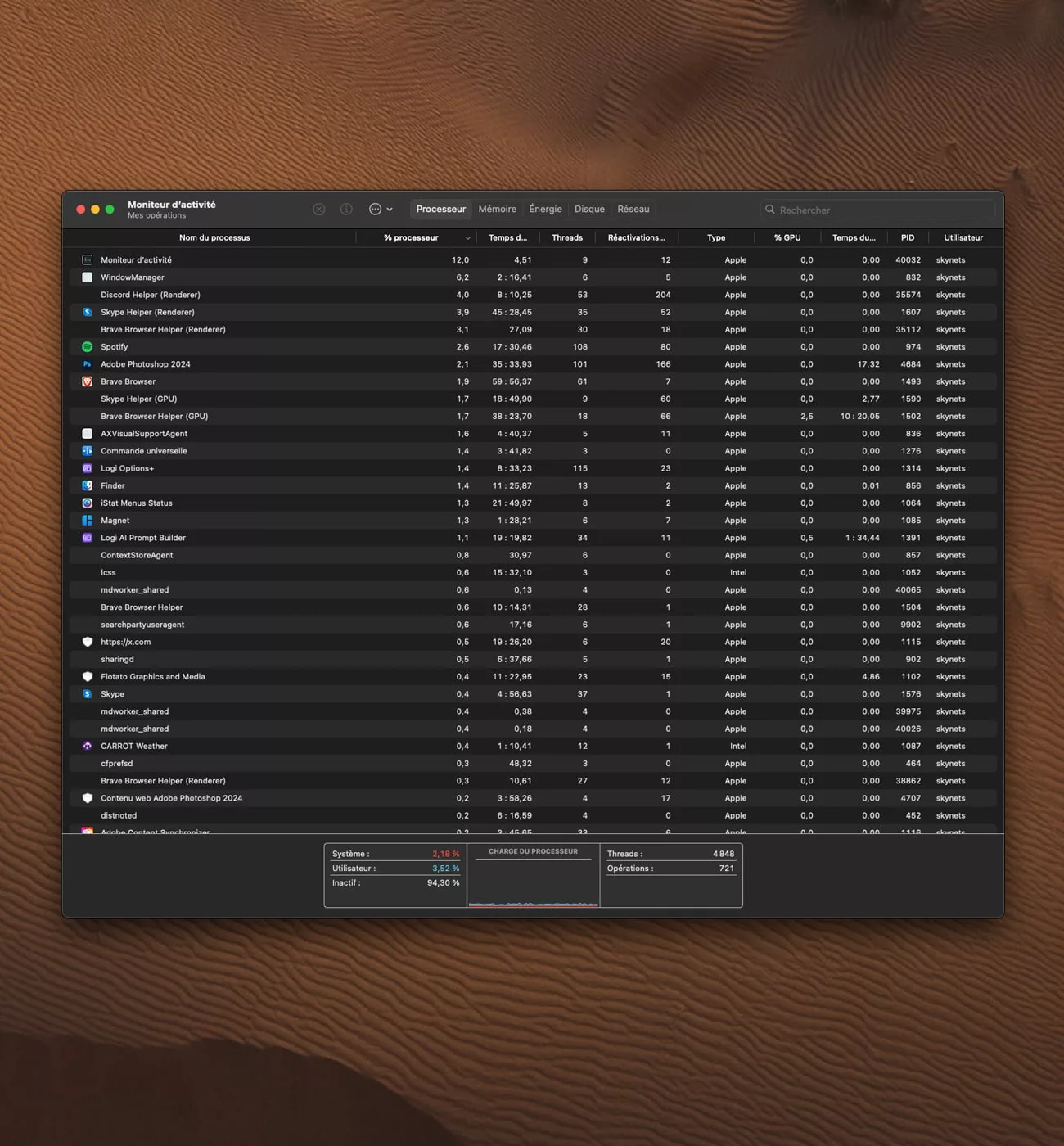This screenshot has width=1064, height=1146.
Task: Select the ContextStoreAgent row
Action: 533,555
